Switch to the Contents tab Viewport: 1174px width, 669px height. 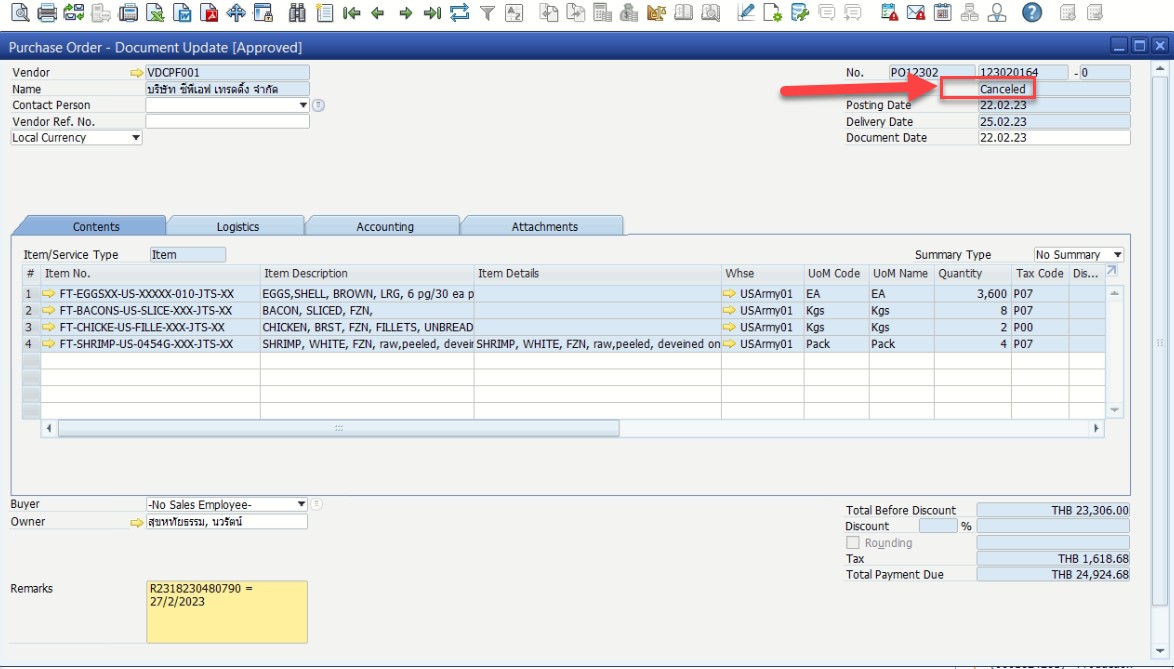[x=96, y=227]
